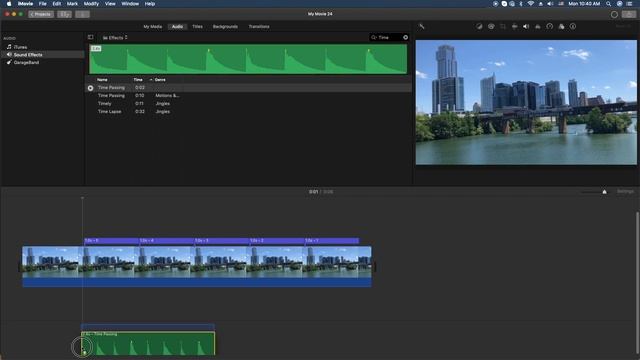Show the Clip Information icon
Screen dimensions: 640x360
point(573,27)
